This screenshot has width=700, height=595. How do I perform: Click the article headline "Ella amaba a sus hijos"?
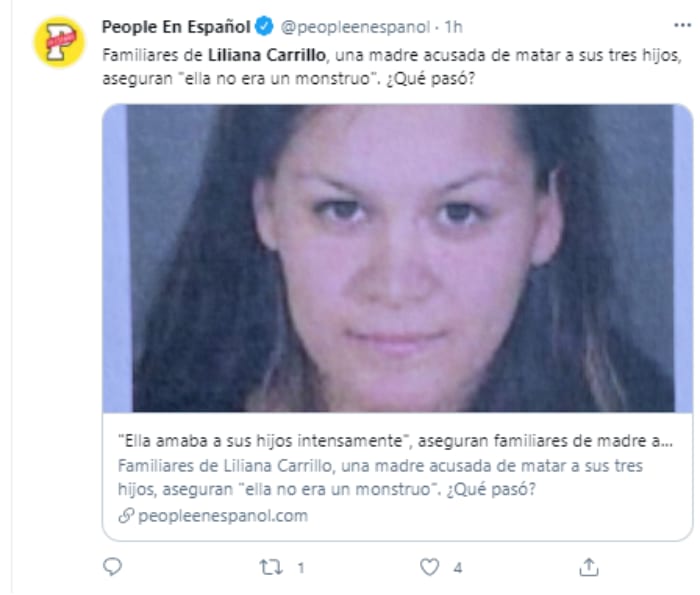[x=395, y=441]
